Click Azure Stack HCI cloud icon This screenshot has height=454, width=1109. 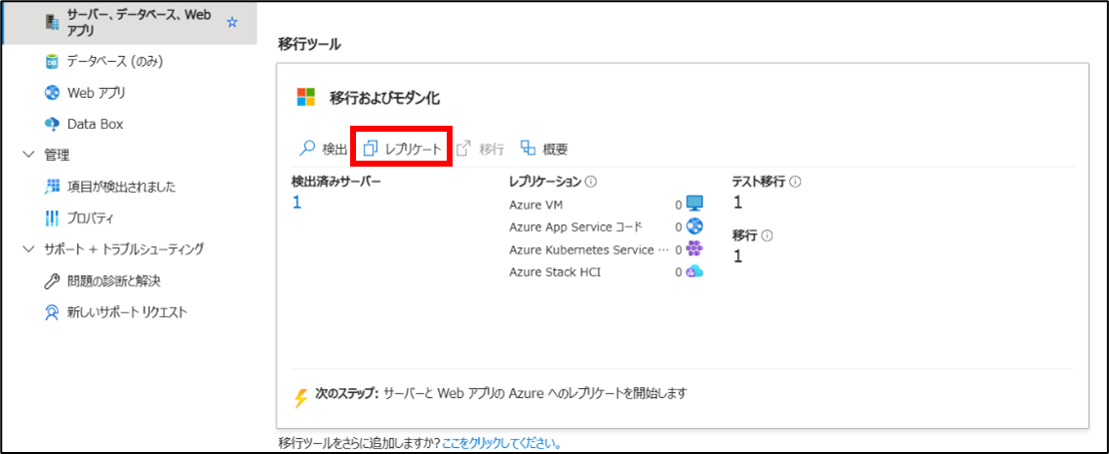point(695,271)
